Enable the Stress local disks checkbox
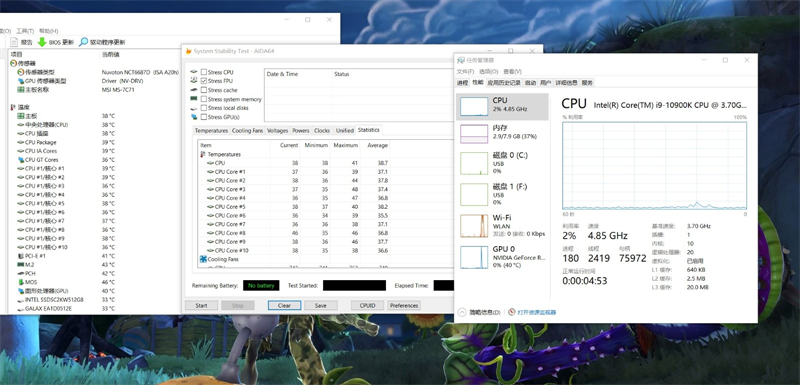800x385 pixels. click(x=204, y=108)
